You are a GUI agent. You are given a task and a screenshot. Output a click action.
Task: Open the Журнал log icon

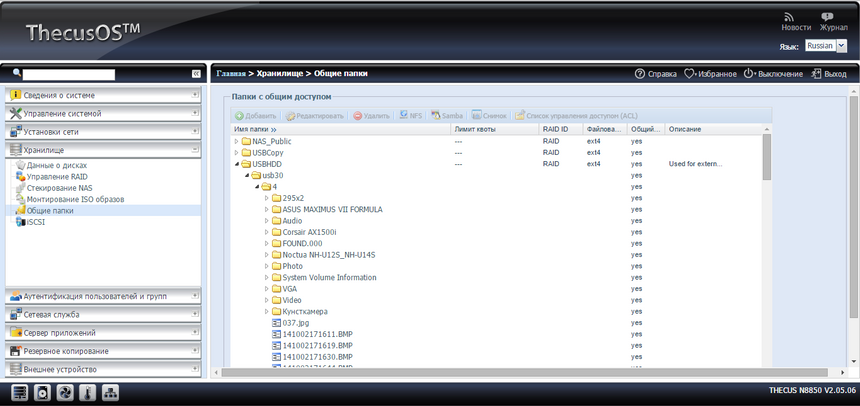pos(827,18)
